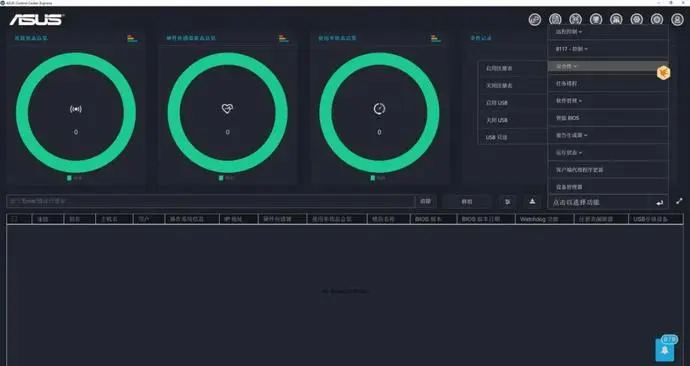Viewport: 690px width, 366px height.
Task: Sort by the BIOS 版本日期 column header
Action: [x=486, y=219]
